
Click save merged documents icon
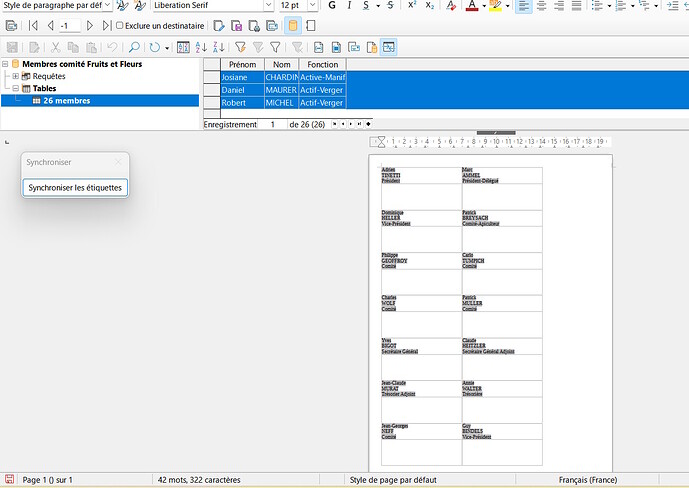click(236, 26)
